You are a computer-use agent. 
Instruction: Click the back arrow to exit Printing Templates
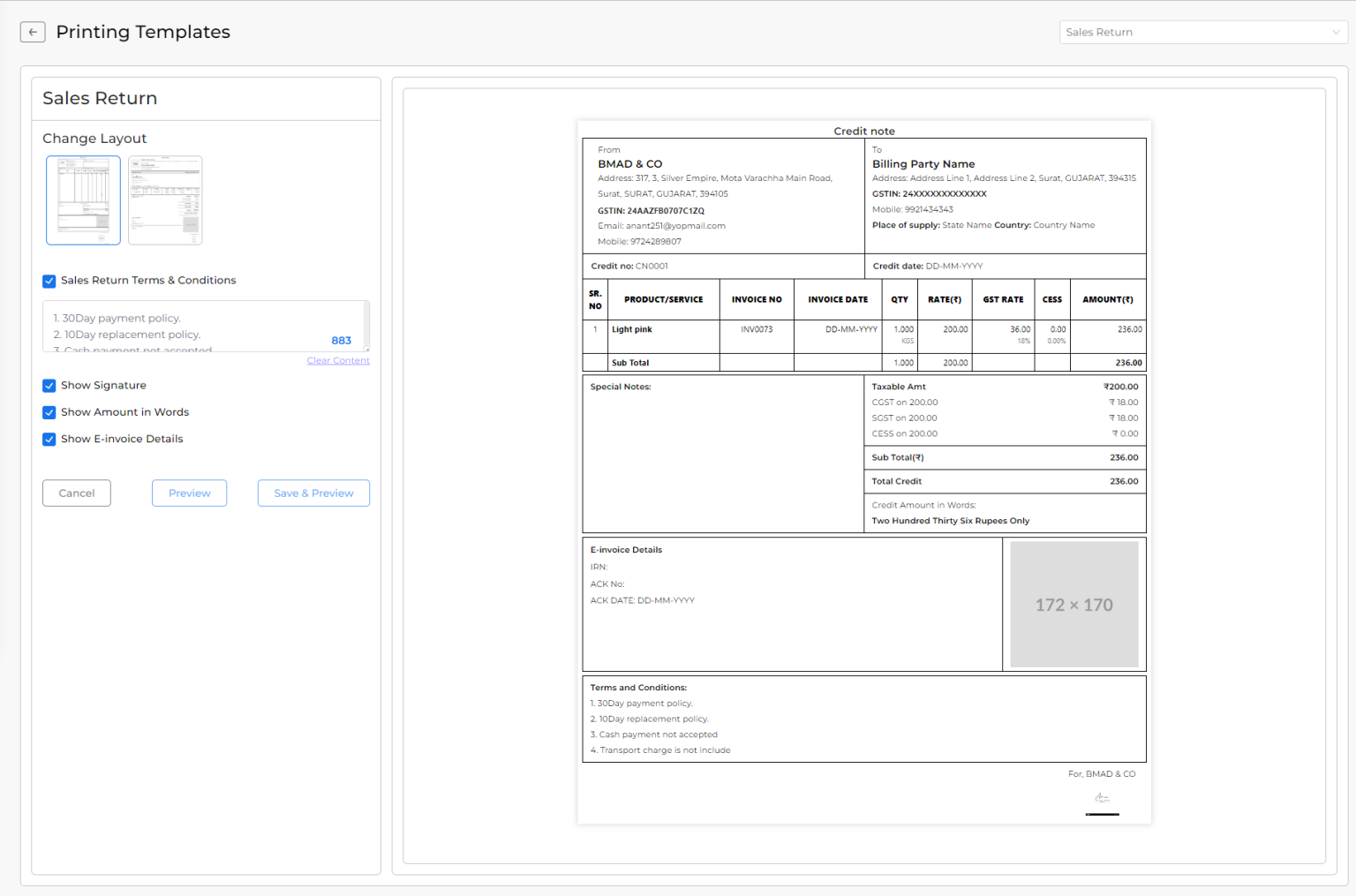[33, 32]
